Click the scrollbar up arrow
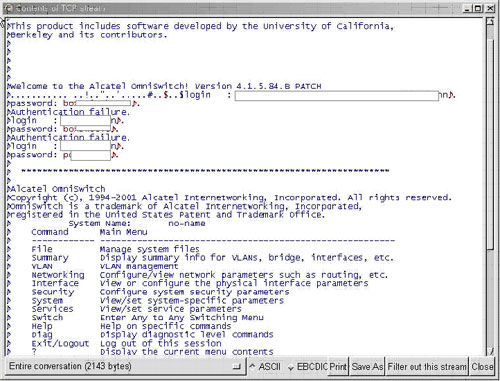 click(x=490, y=22)
